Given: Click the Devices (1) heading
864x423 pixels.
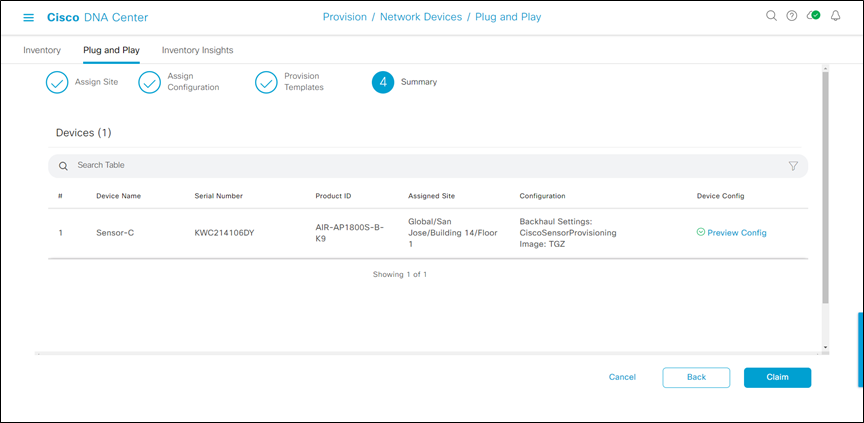Looking at the screenshot, I should click(84, 133).
